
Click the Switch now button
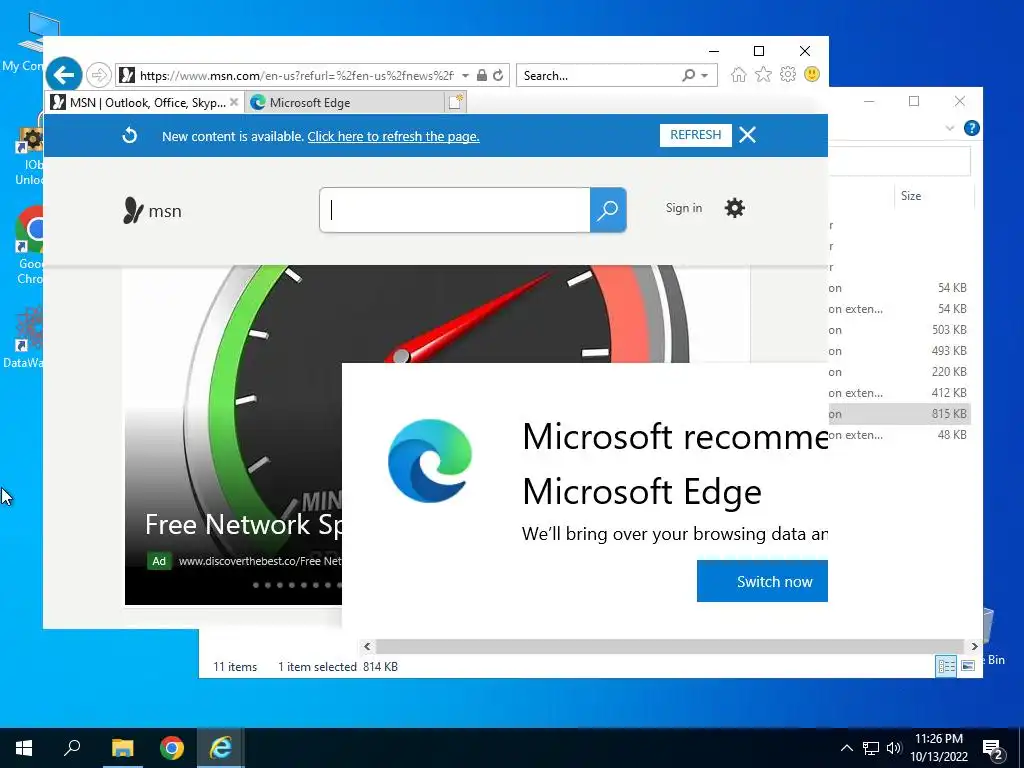click(762, 581)
